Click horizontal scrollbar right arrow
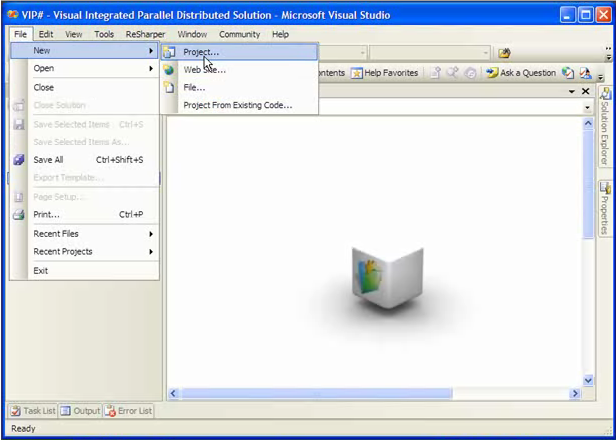This screenshot has height=440, width=616. point(576,393)
